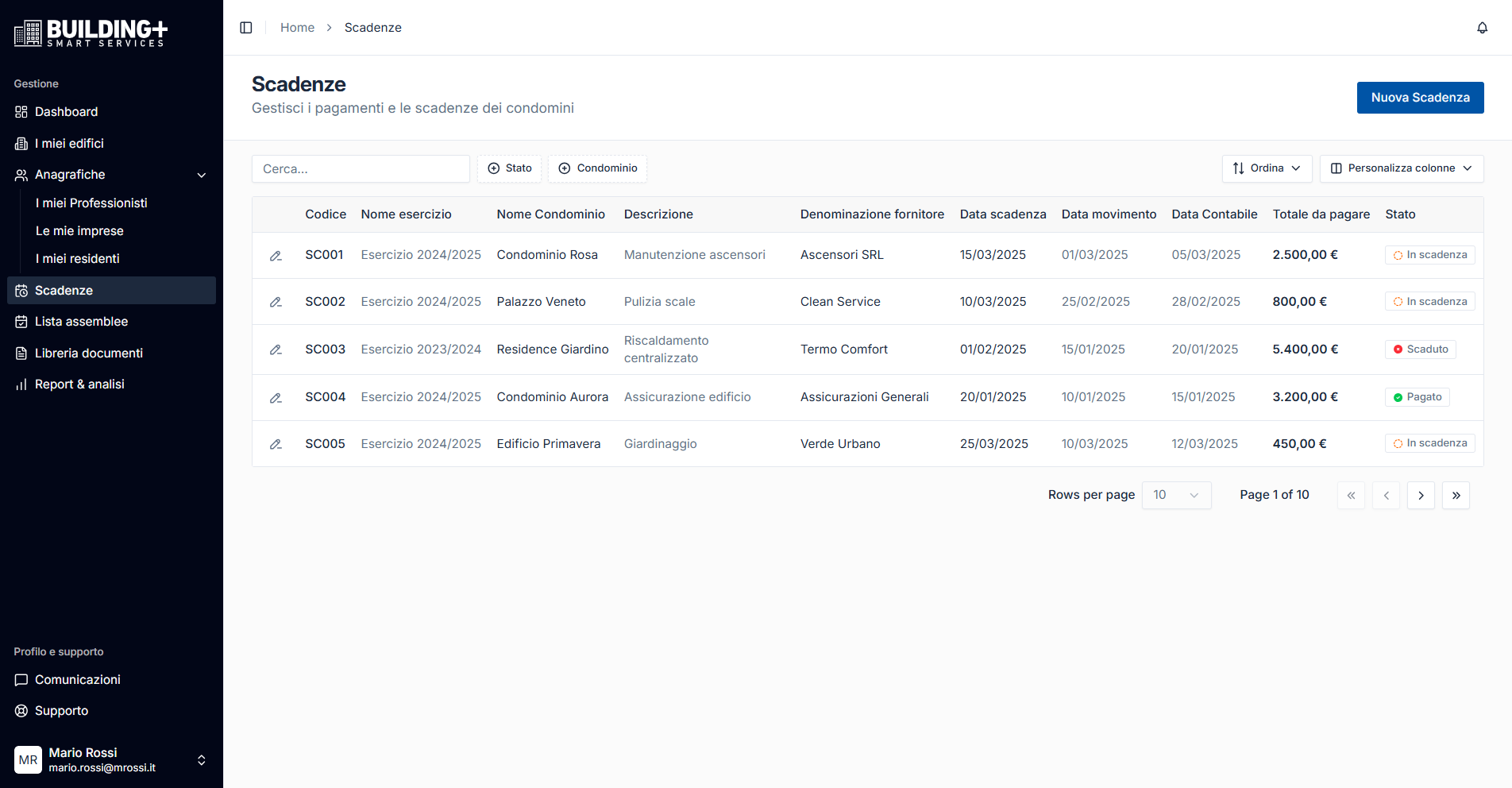The image size is (1512, 788).
Task: Open edit icon for SC005 row
Action: pyautogui.click(x=276, y=444)
